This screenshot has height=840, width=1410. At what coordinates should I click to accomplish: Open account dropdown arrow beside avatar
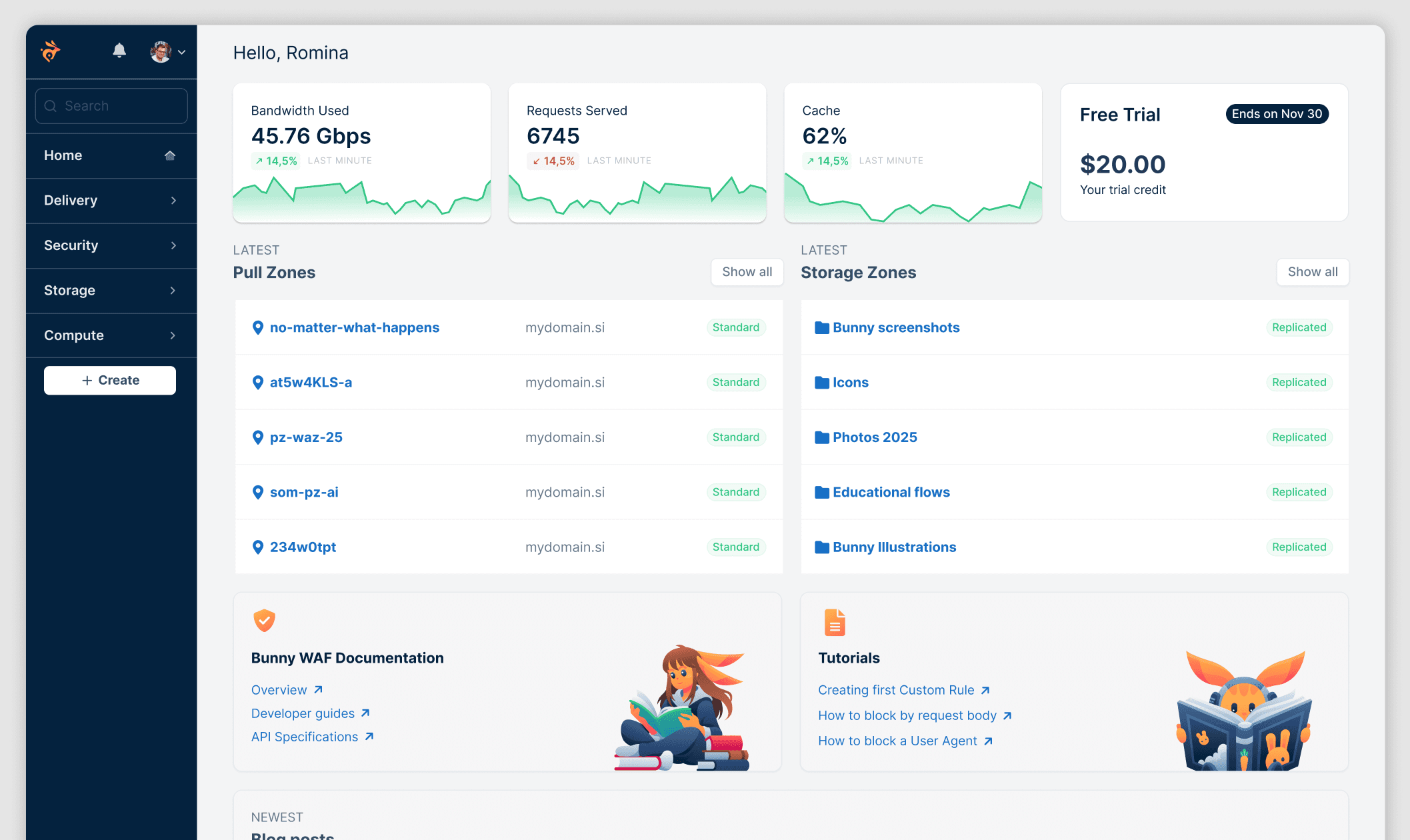point(181,52)
